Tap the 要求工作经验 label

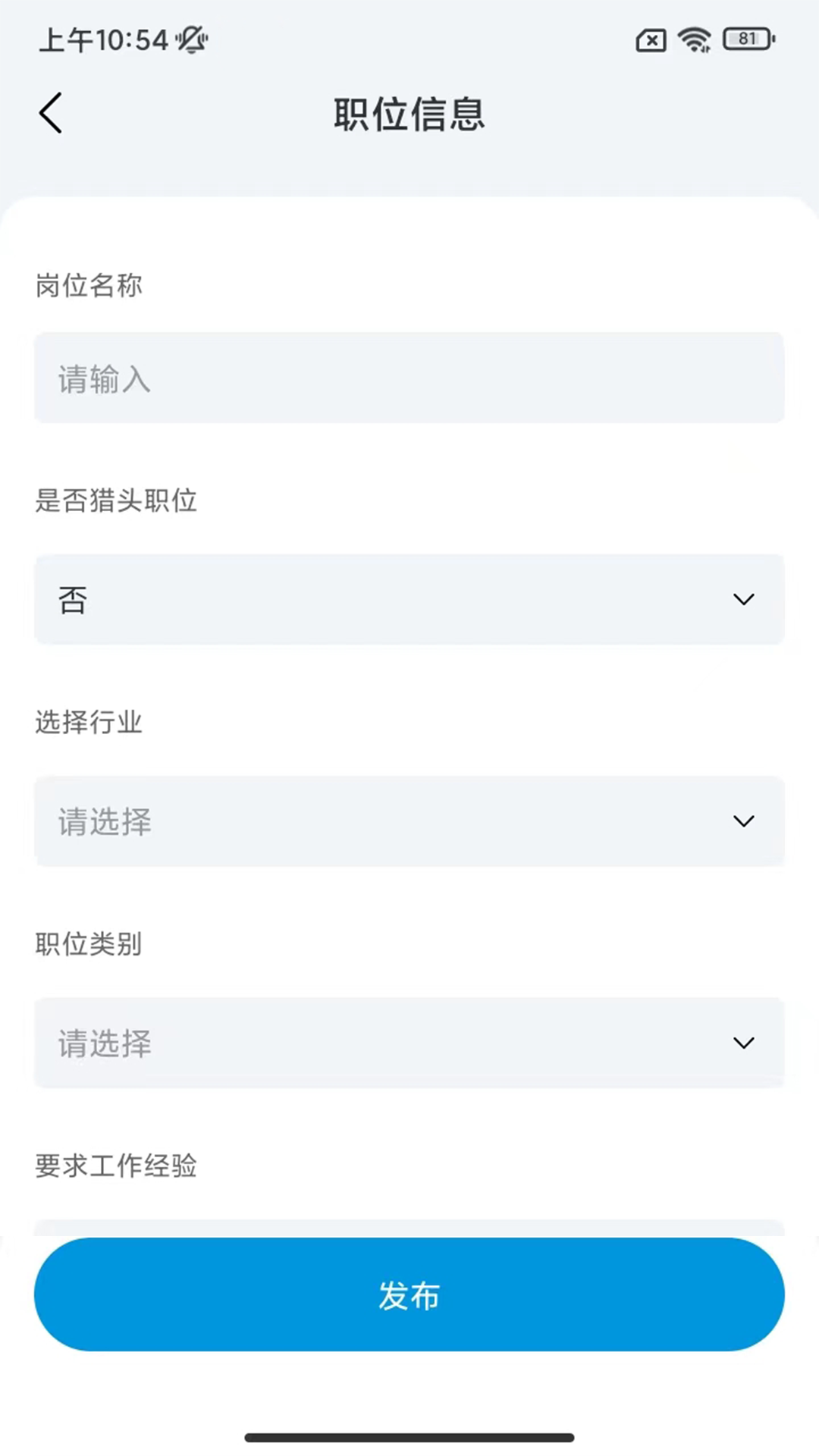pyautogui.click(x=116, y=1166)
